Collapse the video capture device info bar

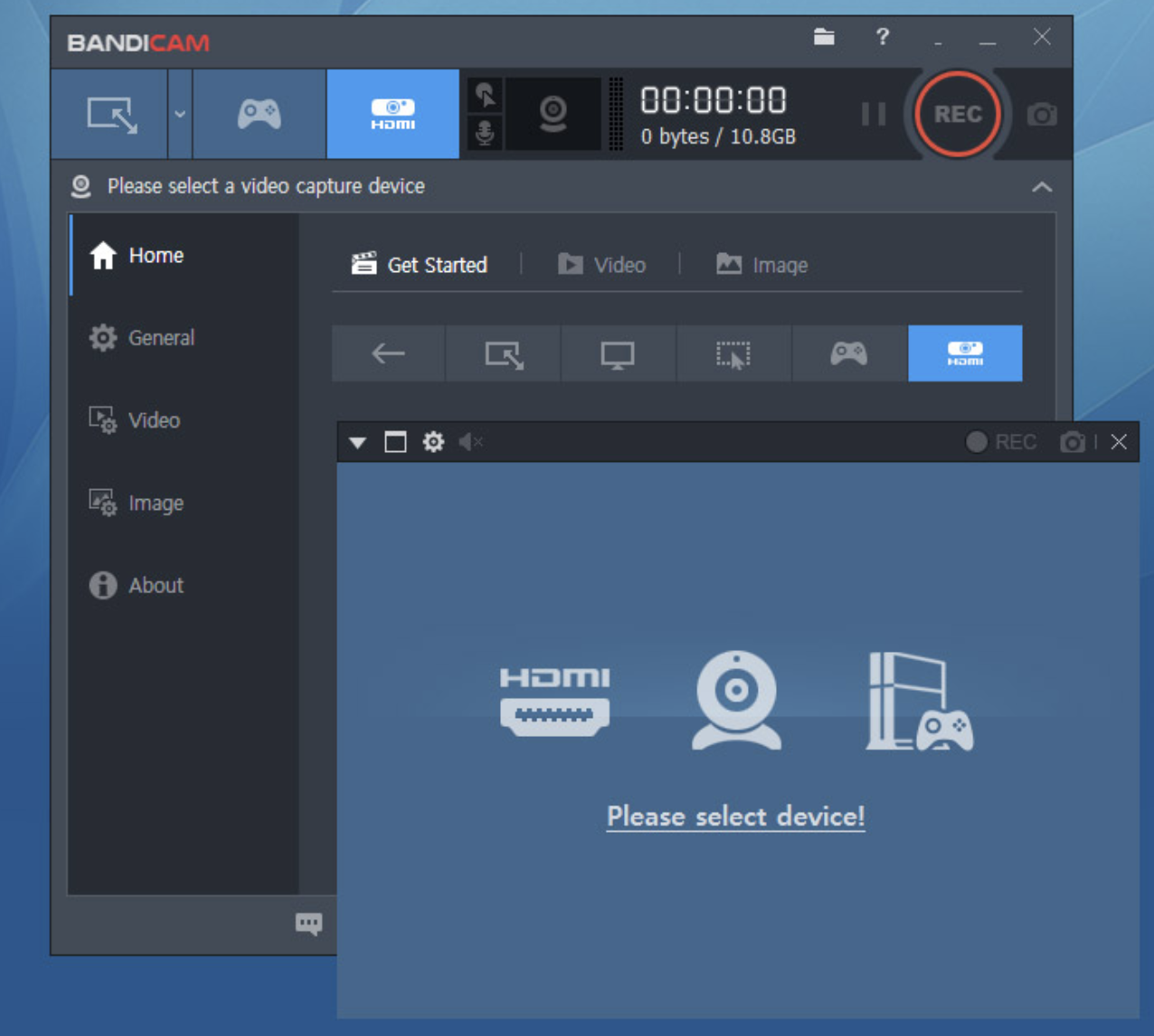(1042, 187)
